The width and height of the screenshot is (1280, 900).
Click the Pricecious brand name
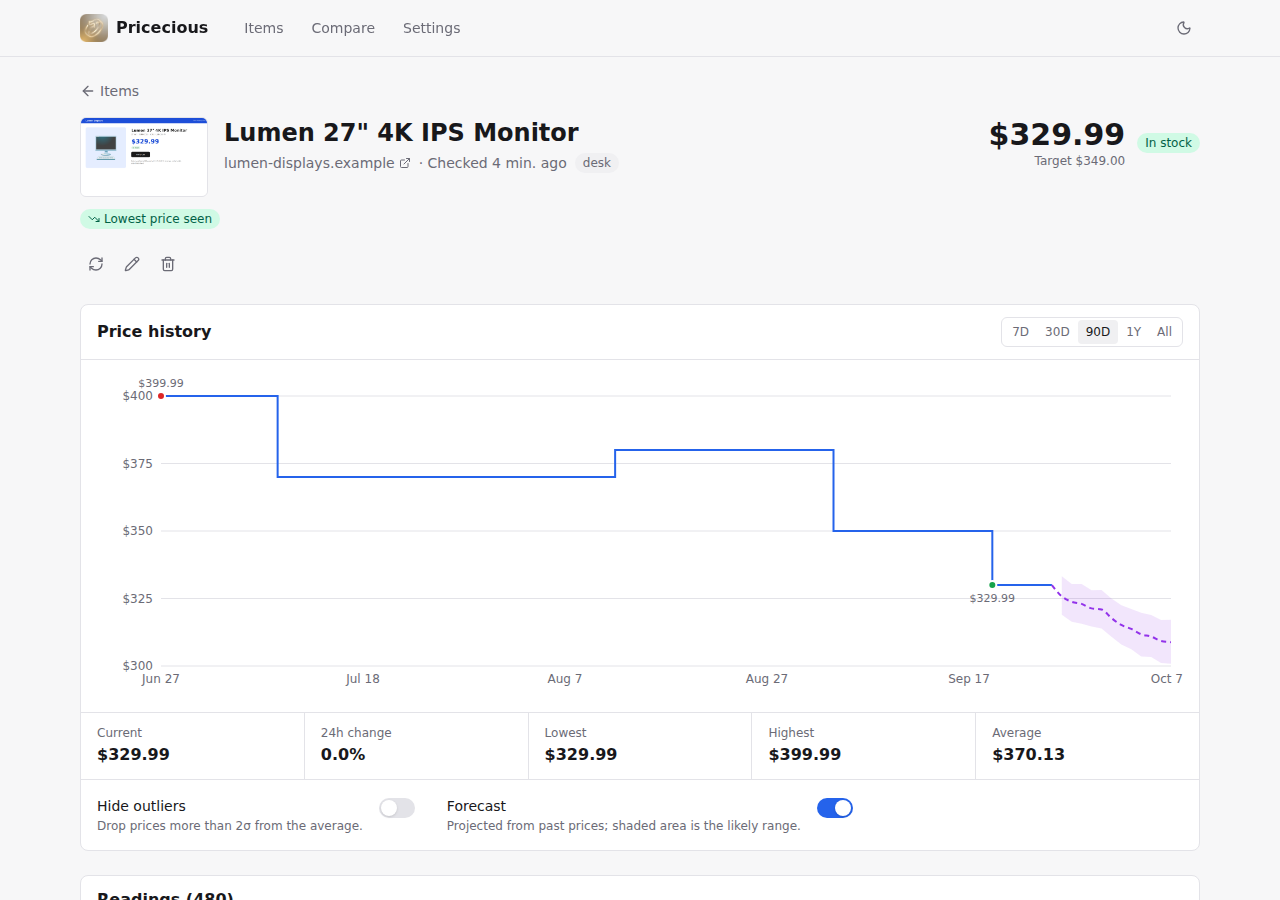[x=162, y=28]
